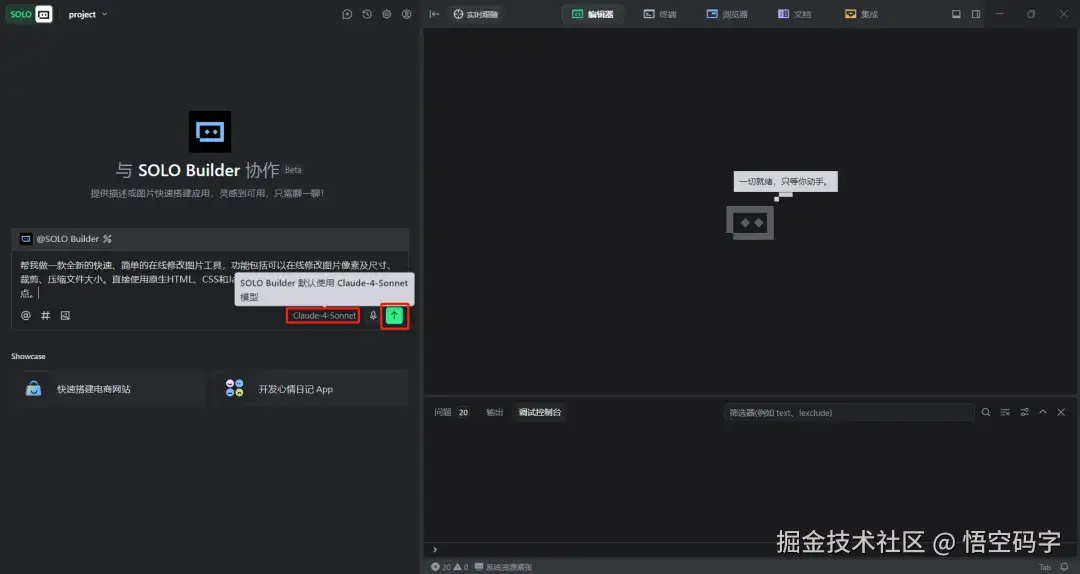Attach an image with the picture icon
The width and height of the screenshot is (1080, 574).
(x=65, y=316)
